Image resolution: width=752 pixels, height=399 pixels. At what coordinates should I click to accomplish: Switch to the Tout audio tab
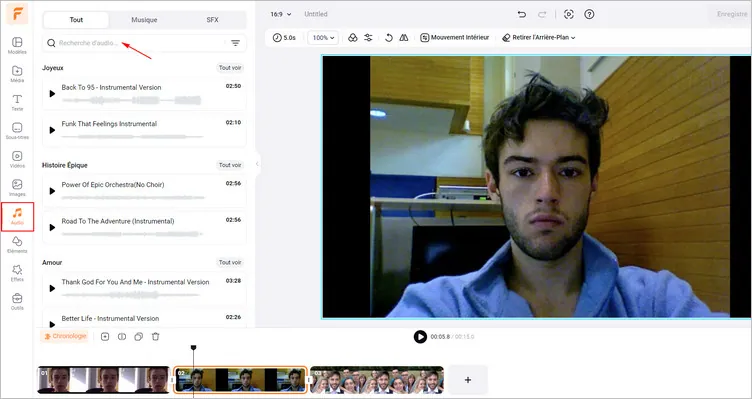point(76,20)
